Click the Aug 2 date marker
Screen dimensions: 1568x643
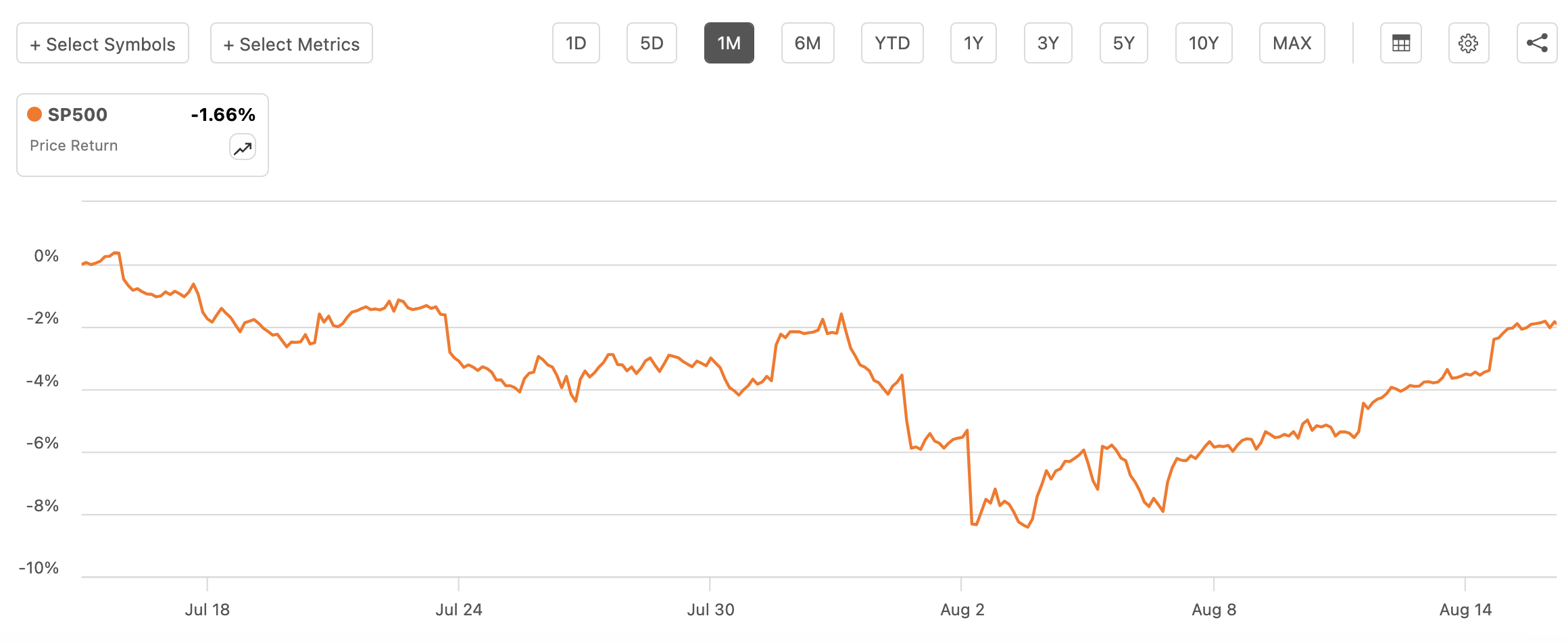tap(962, 610)
